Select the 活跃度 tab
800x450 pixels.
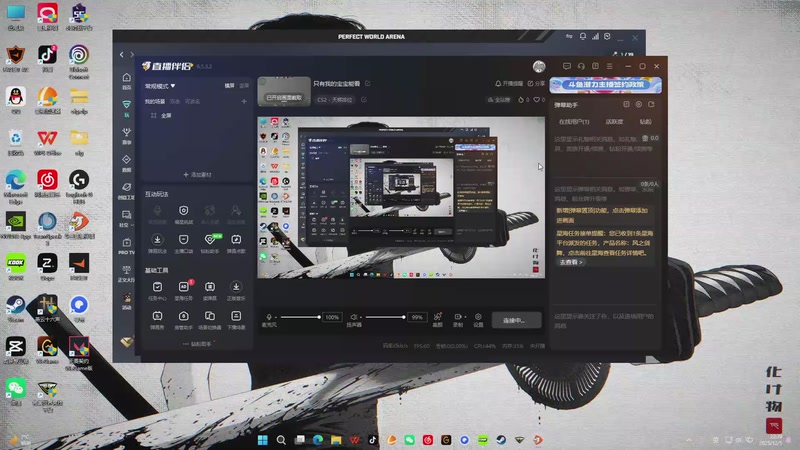[x=614, y=122]
